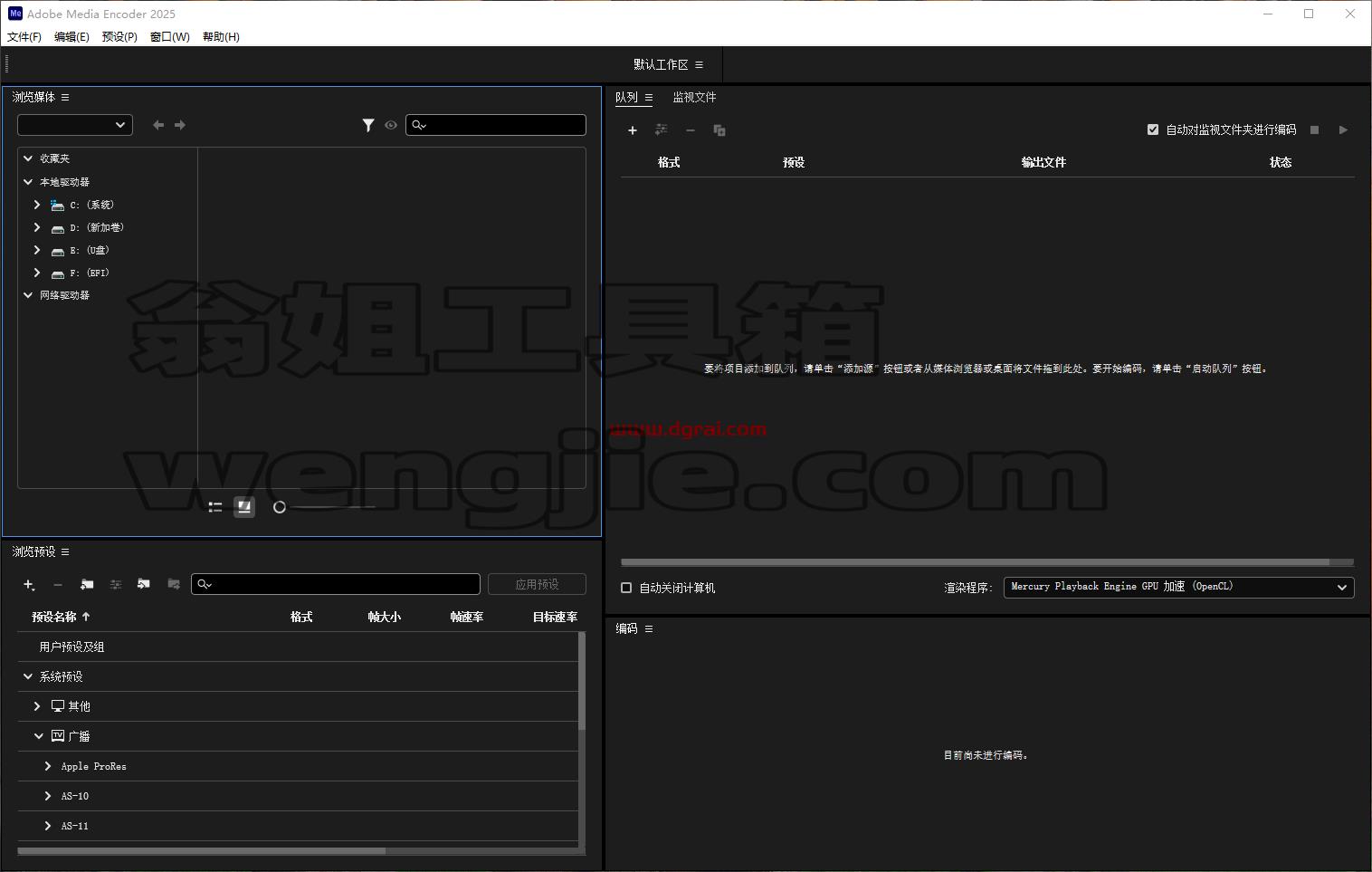This screenshot has width=1372, height=872.
Task: Click the 目标速率 column header
Action: tap(555, 617)
